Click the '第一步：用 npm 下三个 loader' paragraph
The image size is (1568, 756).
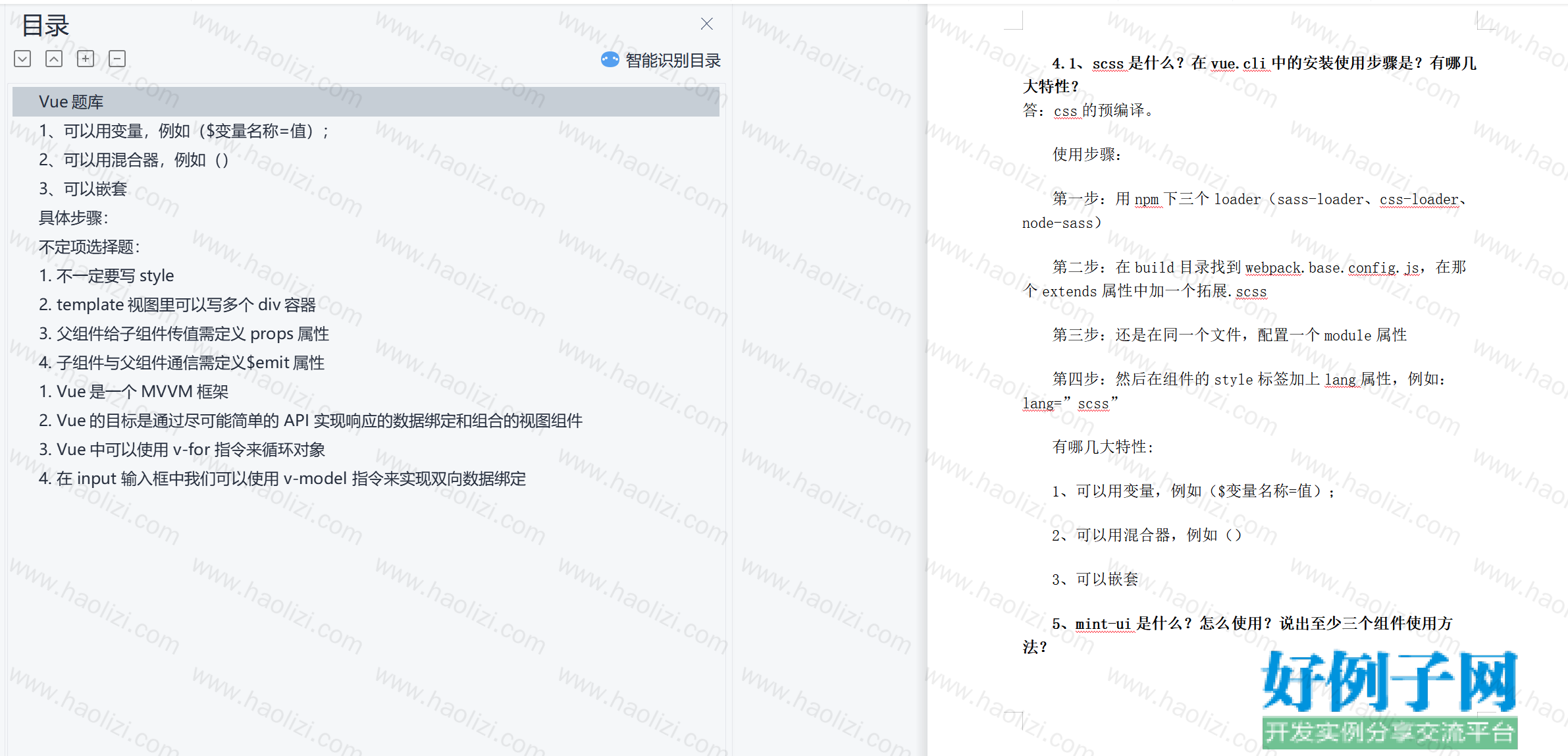coord(1244,211)
